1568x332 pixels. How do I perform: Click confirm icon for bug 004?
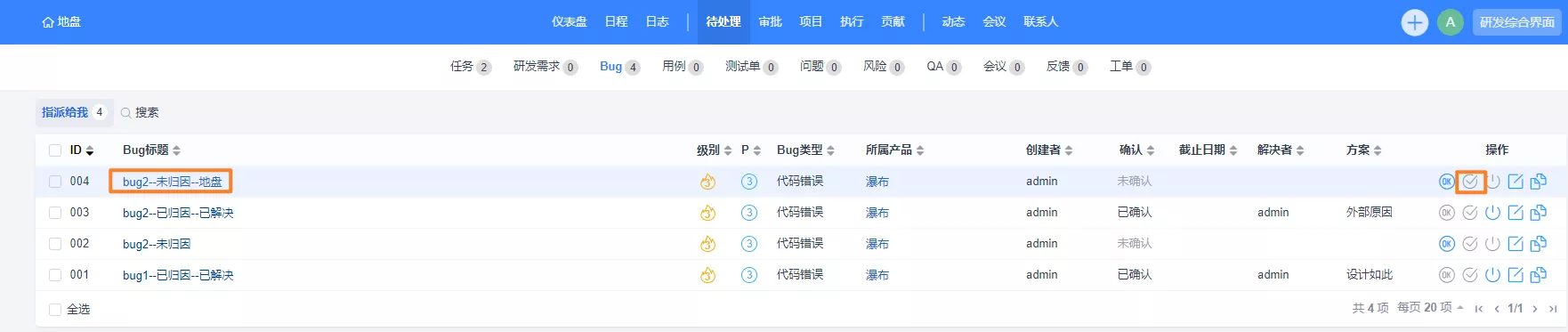(1446, 182)
